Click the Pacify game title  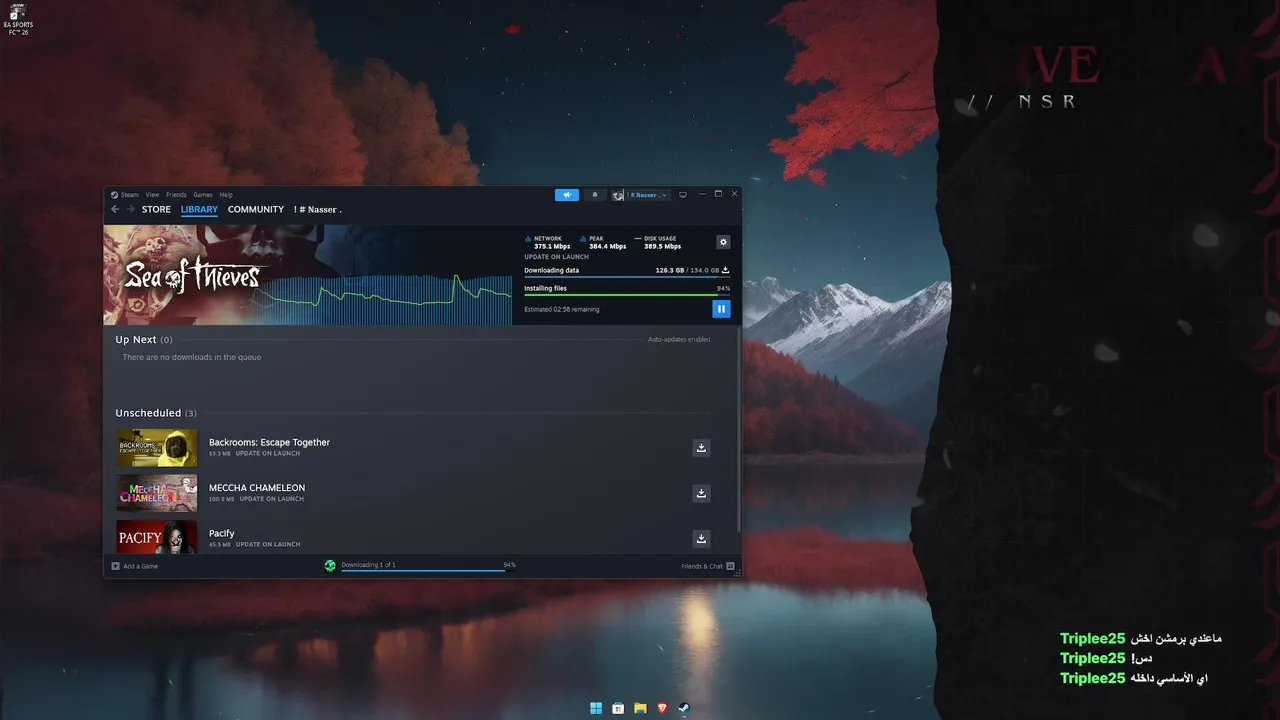(222, 533)
